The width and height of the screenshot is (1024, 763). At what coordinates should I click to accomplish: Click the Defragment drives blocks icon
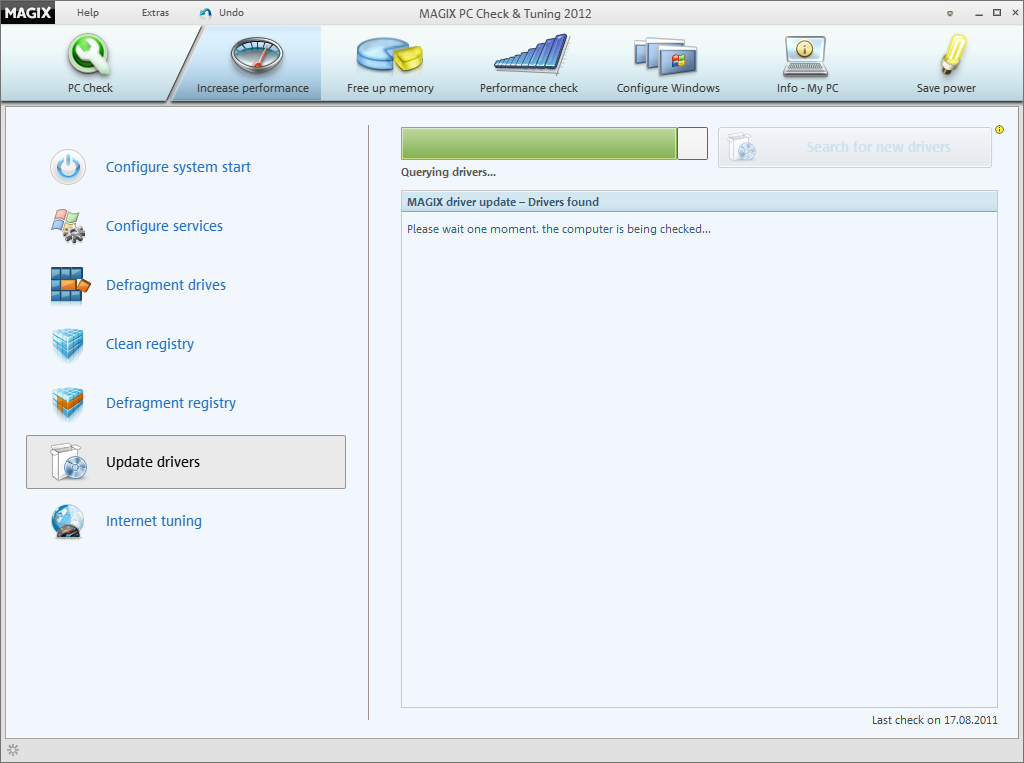(69, 285)
